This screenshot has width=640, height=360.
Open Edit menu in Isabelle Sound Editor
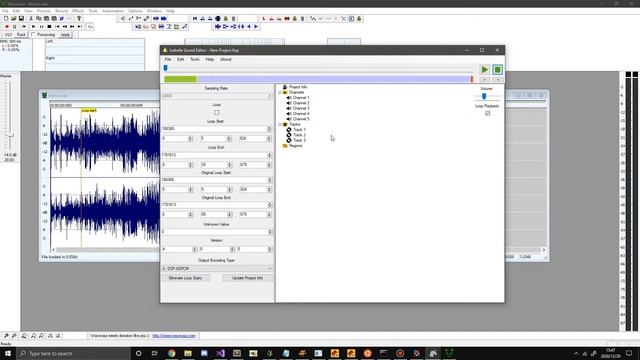click(x=180, y=60)
